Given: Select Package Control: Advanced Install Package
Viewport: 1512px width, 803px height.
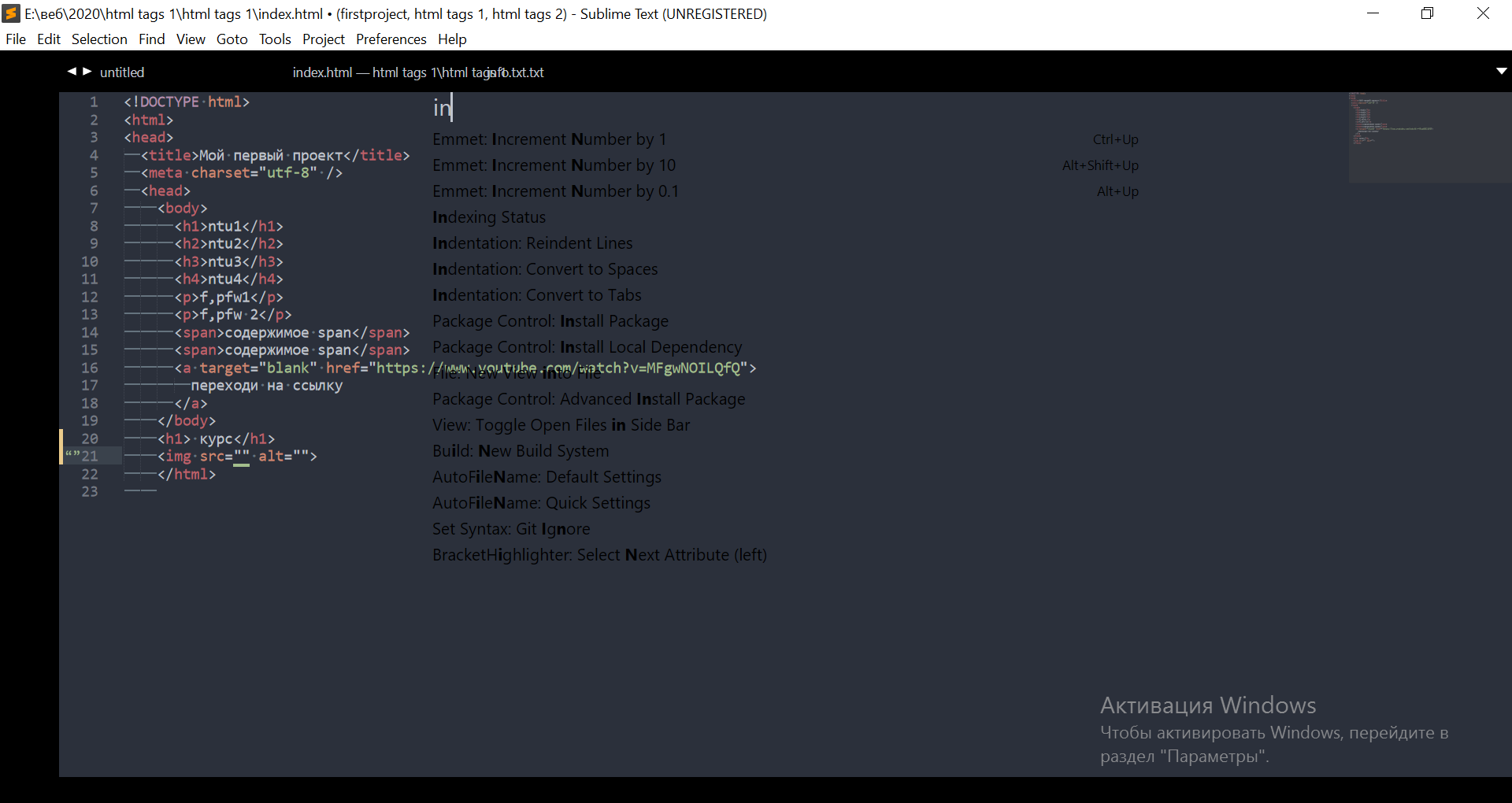Looking at the screenshot, I should (785, 399).
